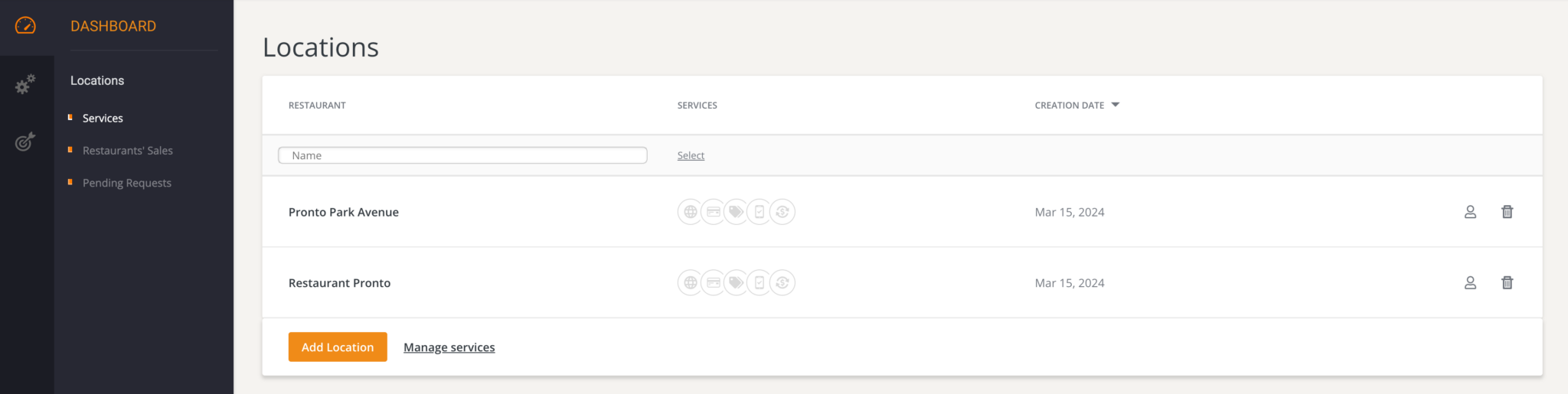
Task: Click the mobile phone service icon for Restaurant Pronto
Action: (x=759, y=283)
